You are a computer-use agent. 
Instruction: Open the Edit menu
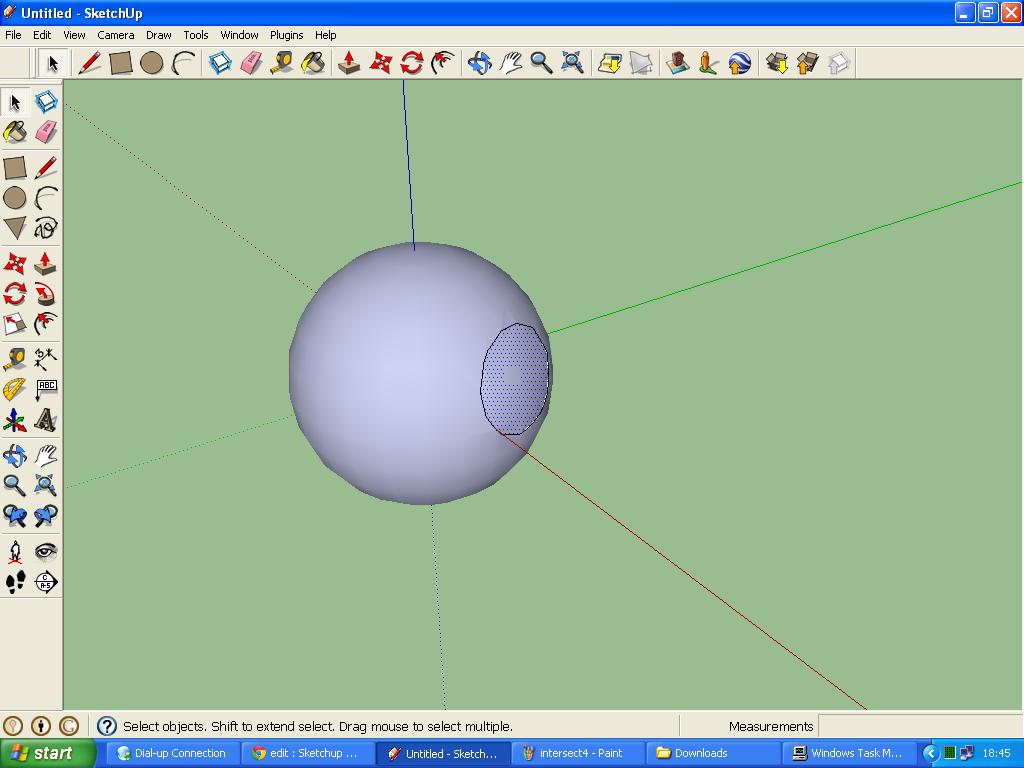pyautogui.click(x=42, y=35)
